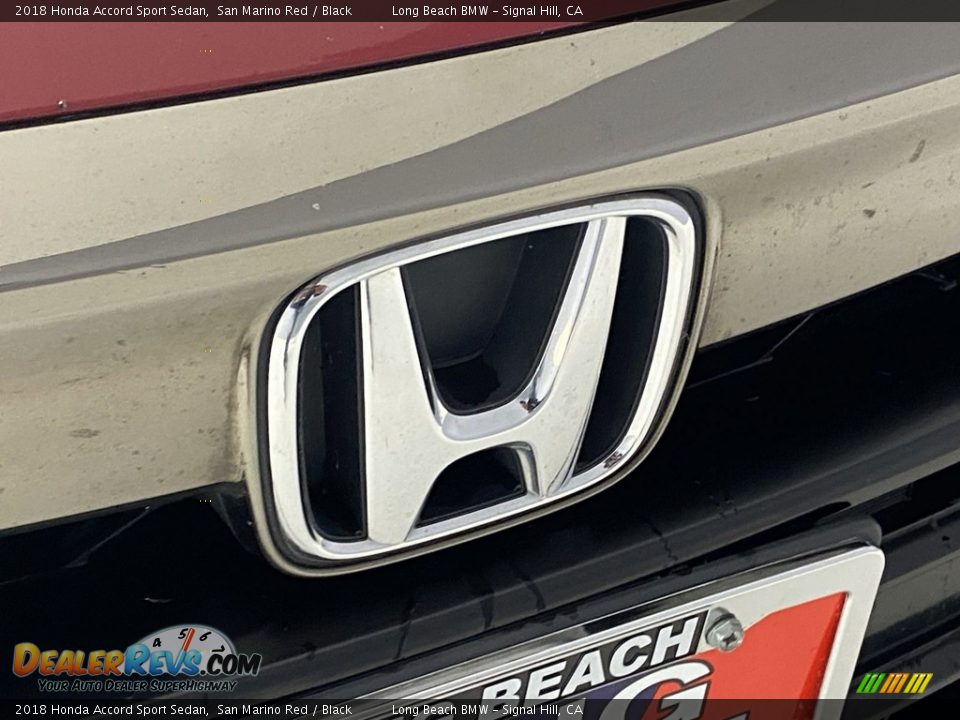Click the bottom 'San Marino Red / Black' text
Screen dimensions: 960x720
coord(284,710)
